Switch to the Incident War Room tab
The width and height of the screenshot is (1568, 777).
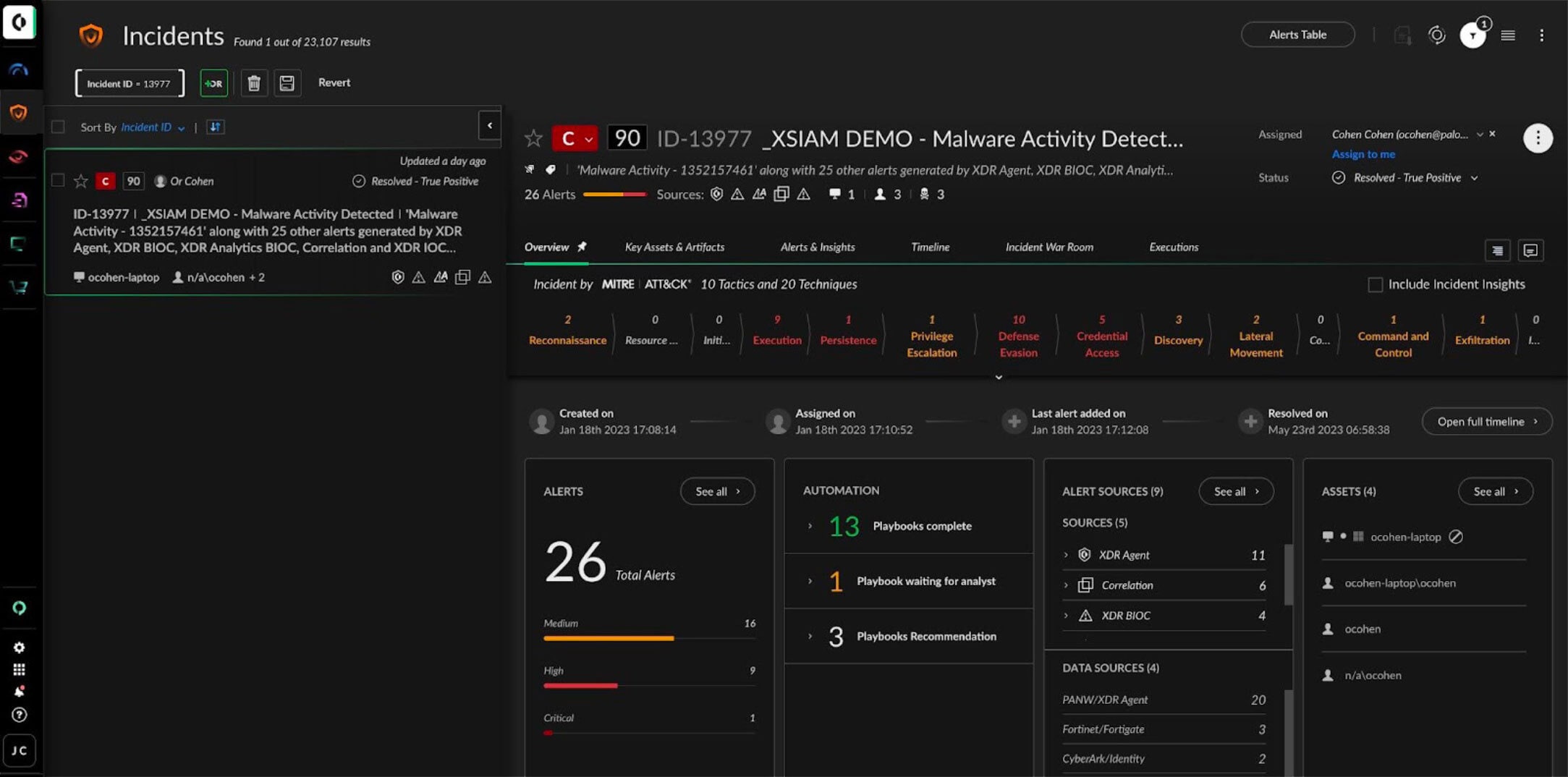(x=1048, y=247)
